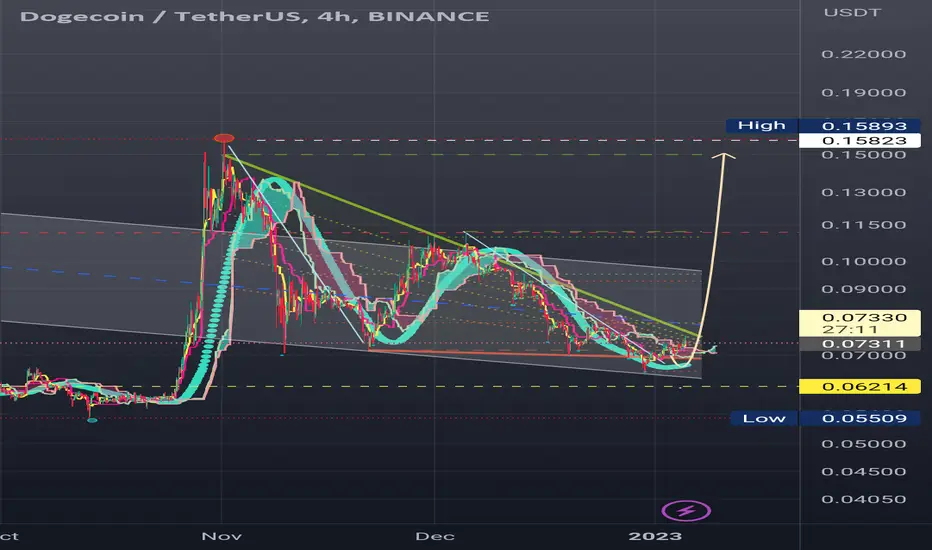
Task: Click the Dogecoin / TetherUS chart title
Action: (x=254, y=16)
